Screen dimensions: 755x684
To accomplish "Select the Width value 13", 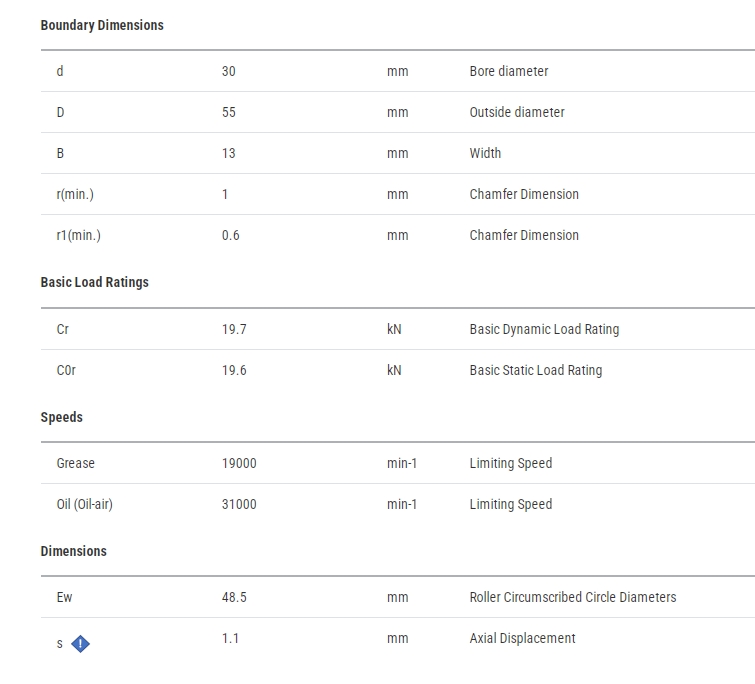I will [229, 153].
